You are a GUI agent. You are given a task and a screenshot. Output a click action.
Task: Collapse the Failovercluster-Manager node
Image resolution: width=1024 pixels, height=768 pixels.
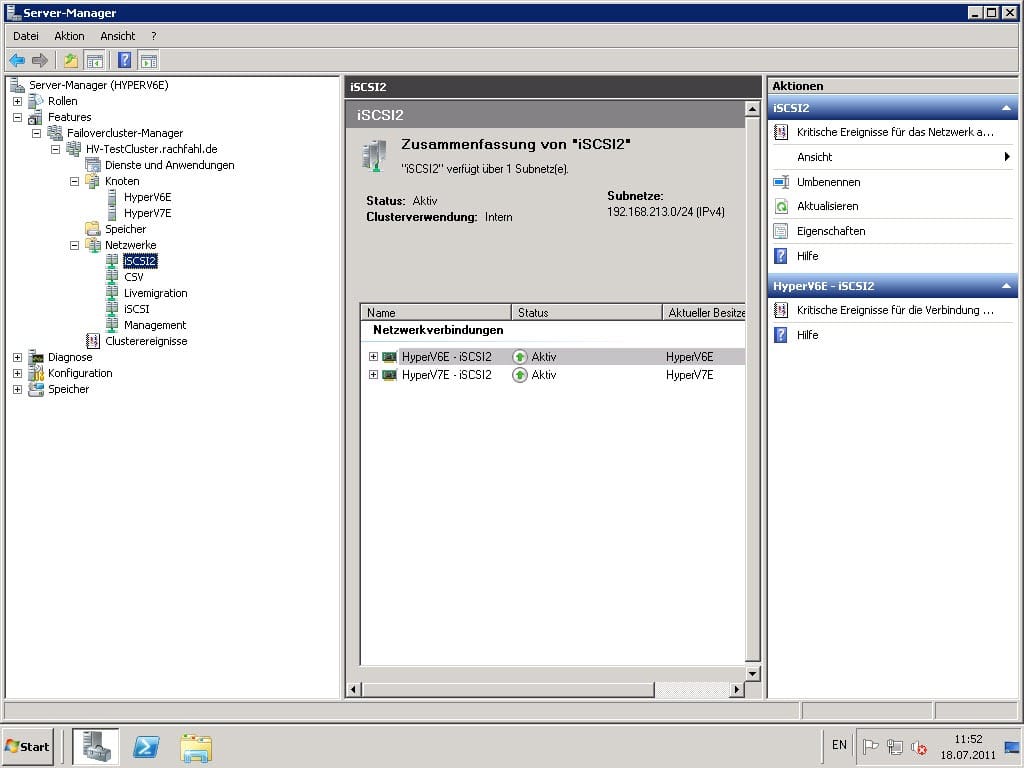click(37, 133)
